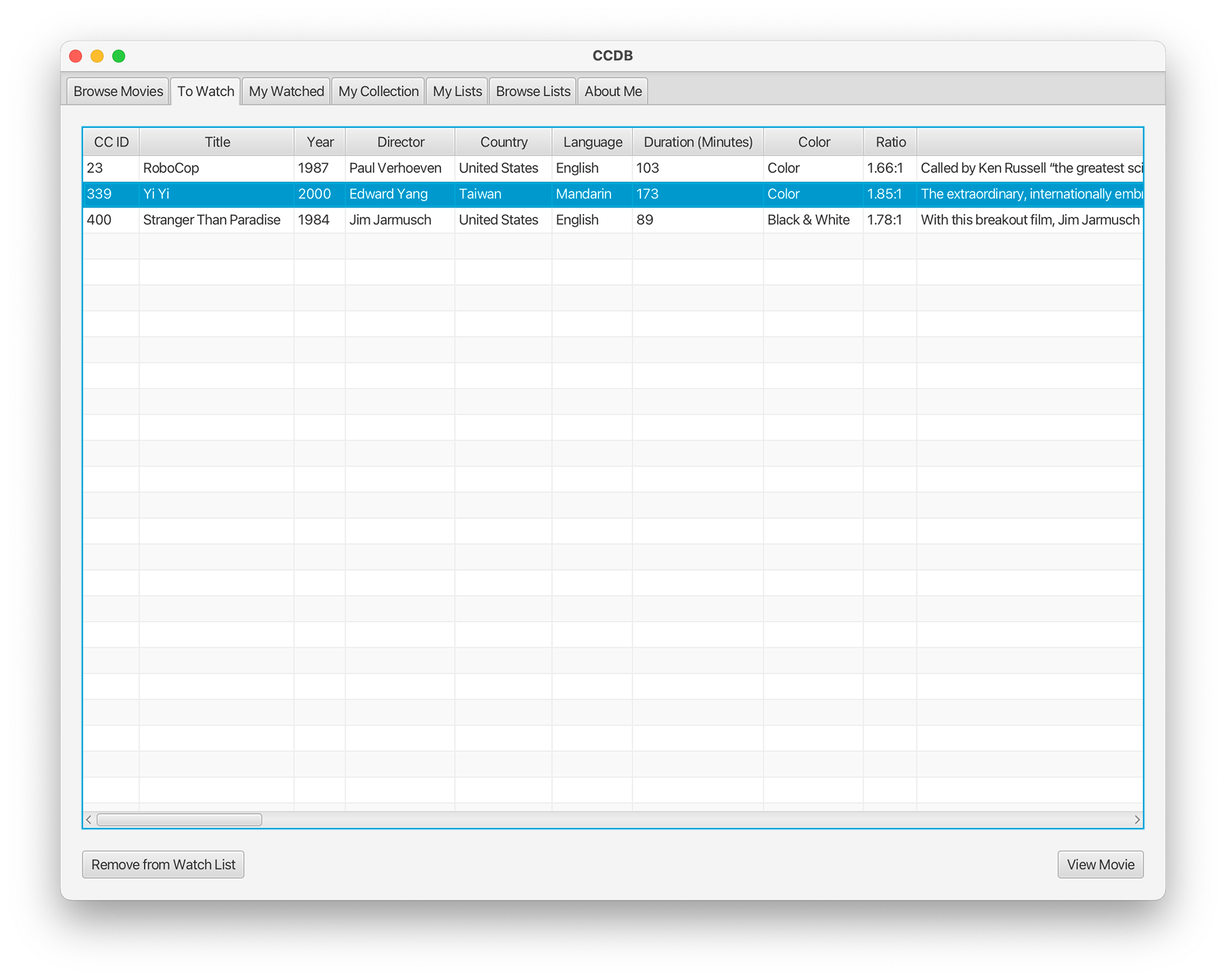Image resolution: width=1226 pixels, height=980 pixels.
Task: Open the My Lists tab
Action: coord(457,91)
